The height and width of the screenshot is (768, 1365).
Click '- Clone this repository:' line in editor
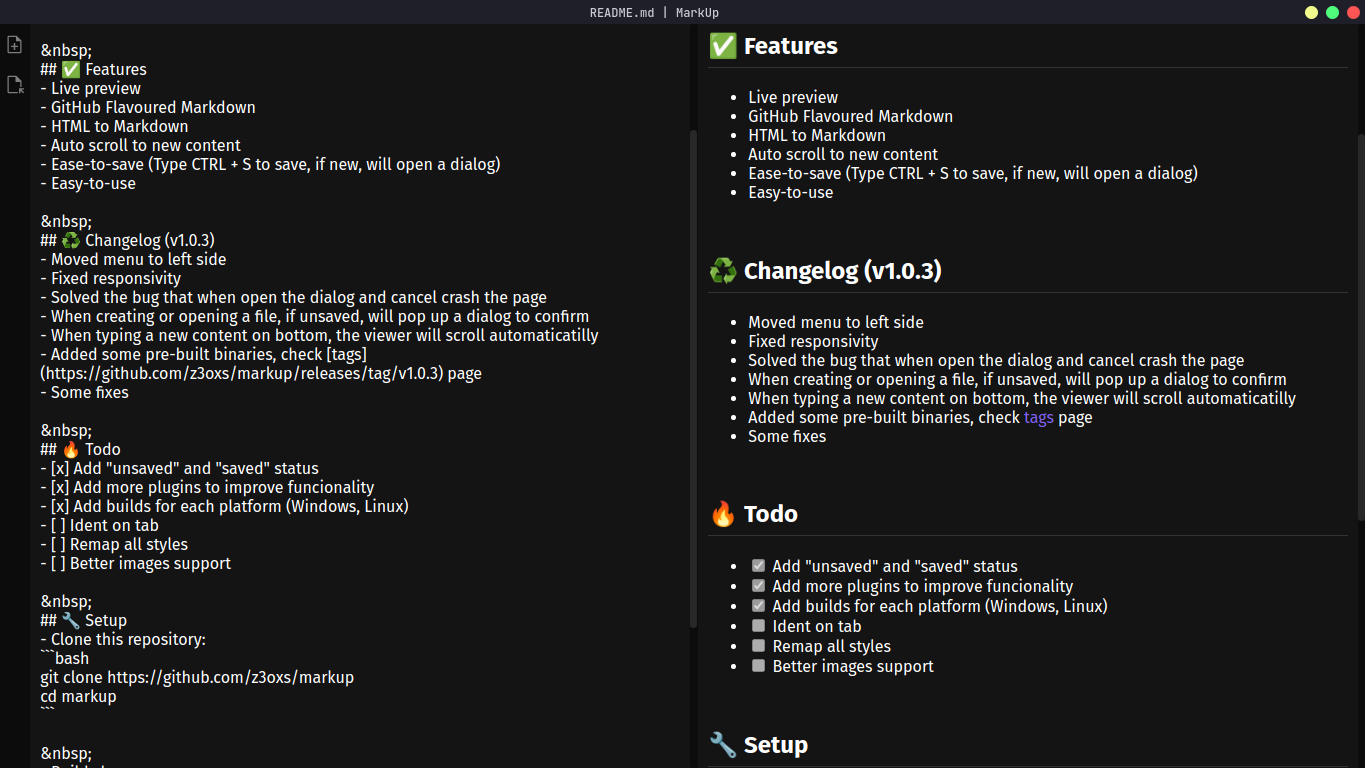click(123, 639)
